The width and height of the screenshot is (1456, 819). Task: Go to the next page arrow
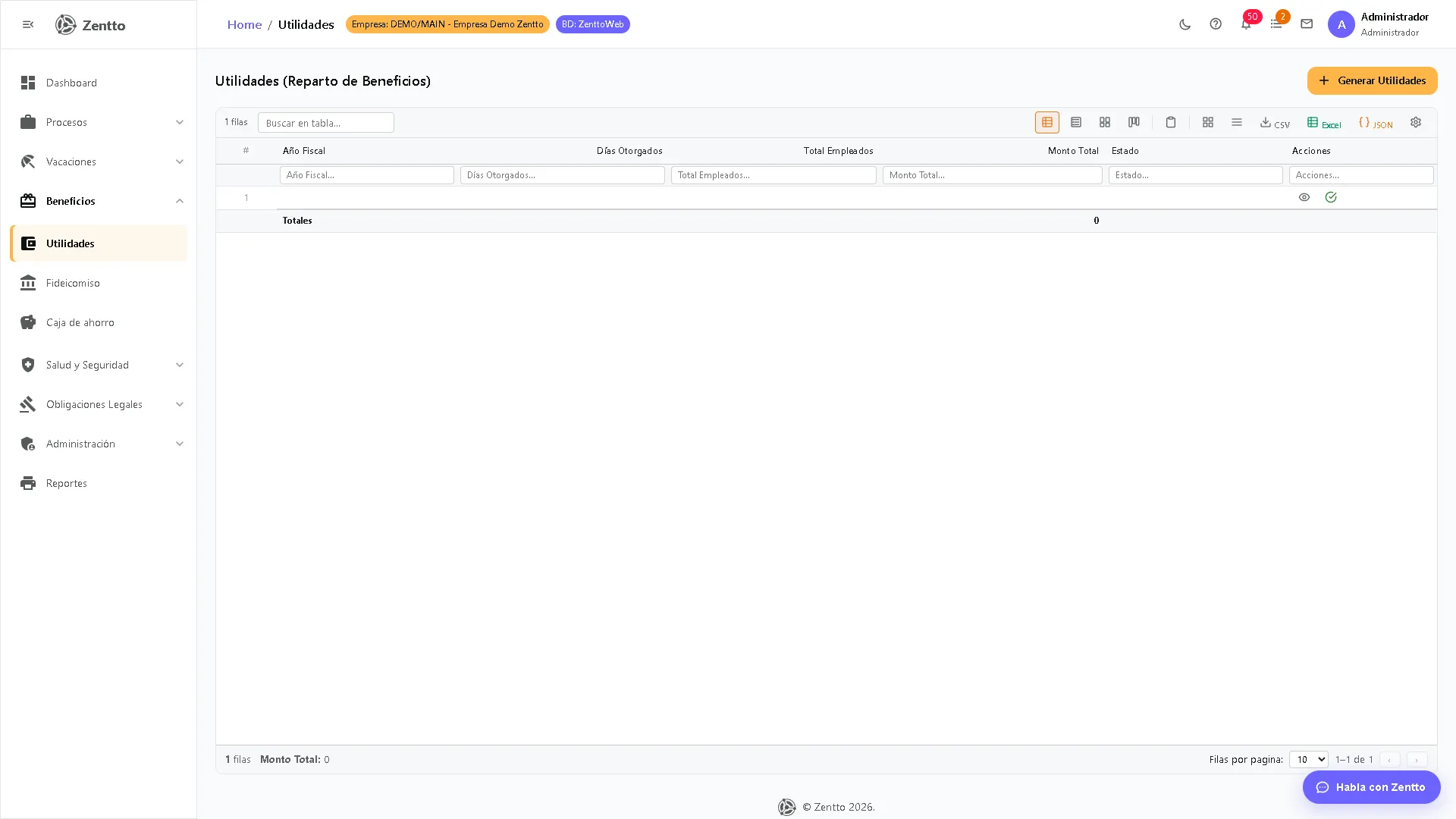click(1417, 759)
